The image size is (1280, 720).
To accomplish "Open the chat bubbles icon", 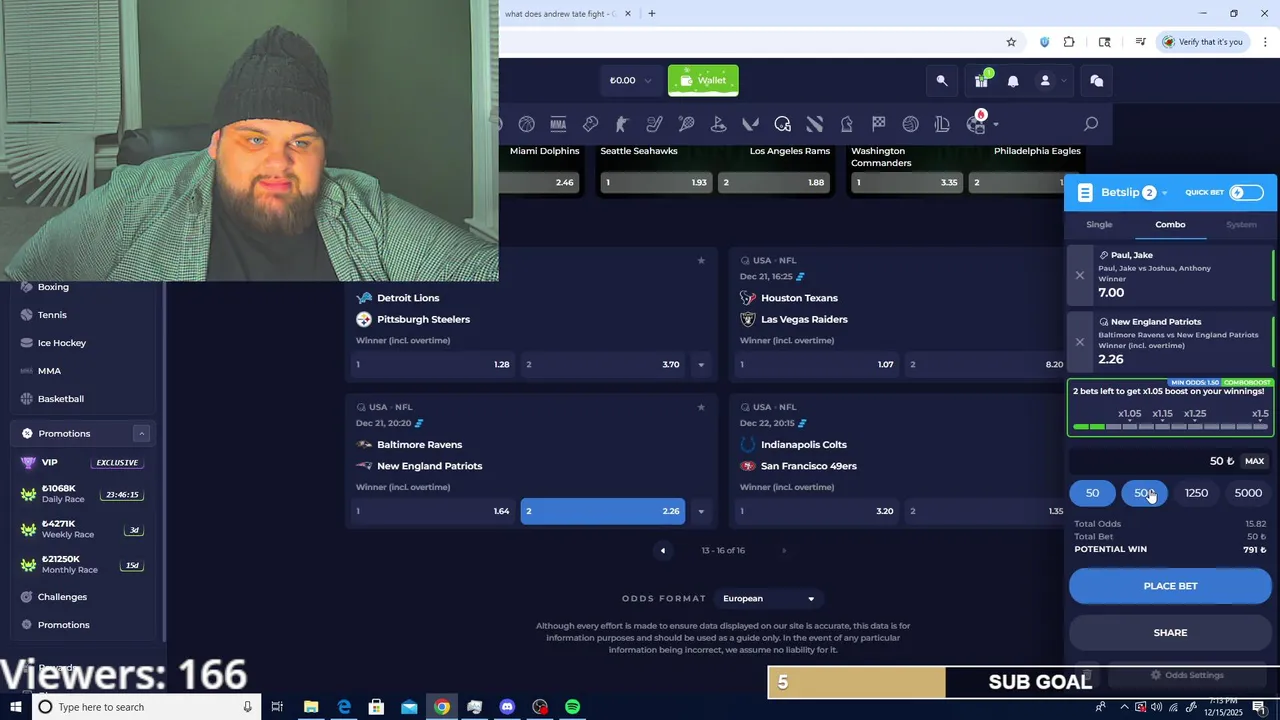I will point(1096,81).
